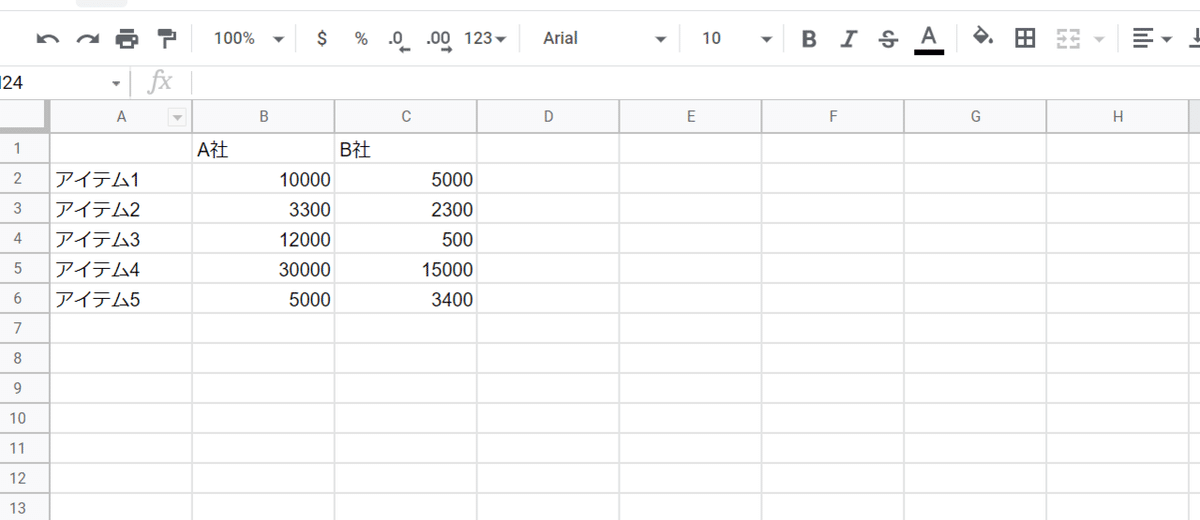Select the cell with value 12000

click(x=264, y=239)
